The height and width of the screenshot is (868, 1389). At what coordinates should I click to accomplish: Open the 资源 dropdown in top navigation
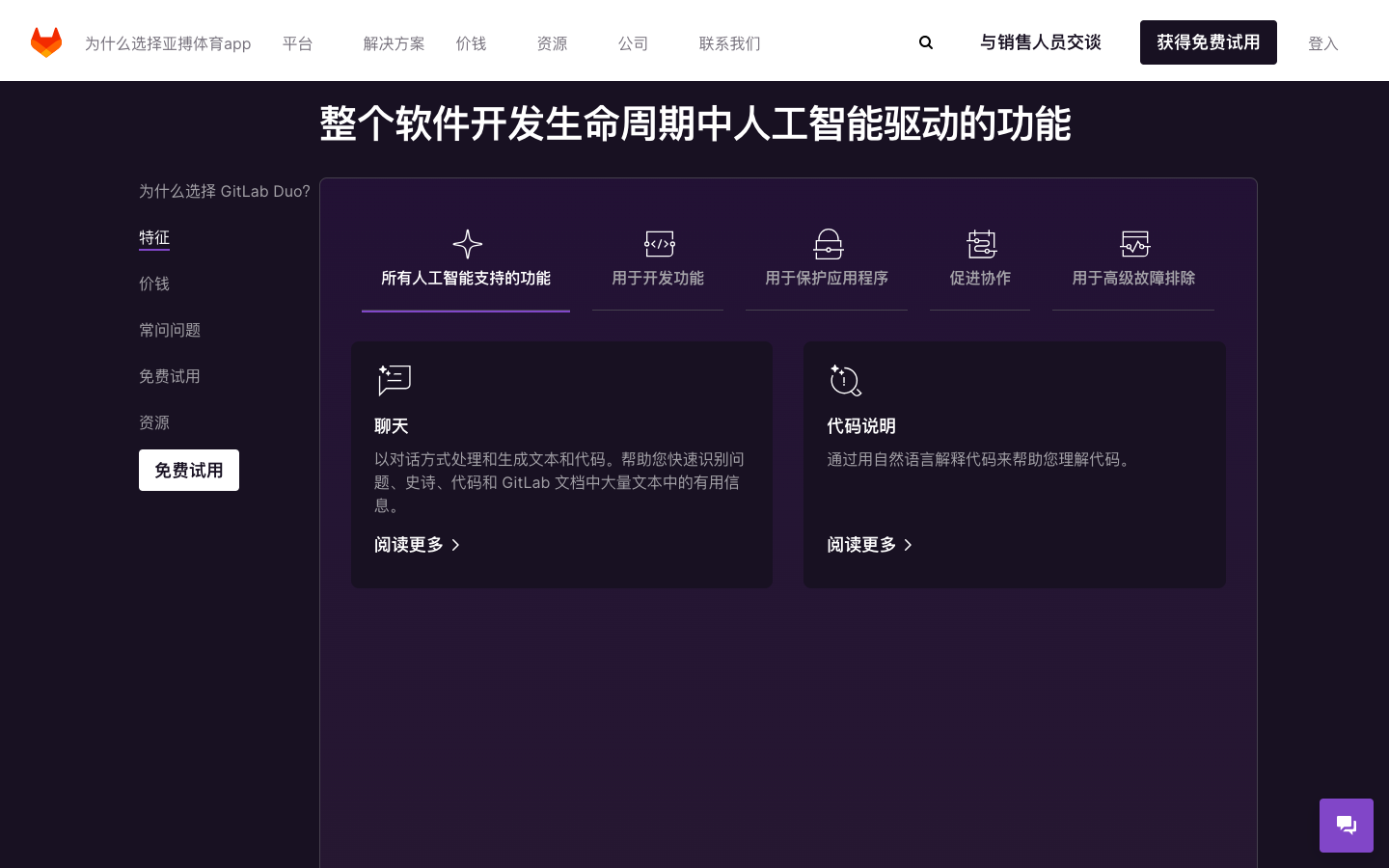[x=553, y=43]
